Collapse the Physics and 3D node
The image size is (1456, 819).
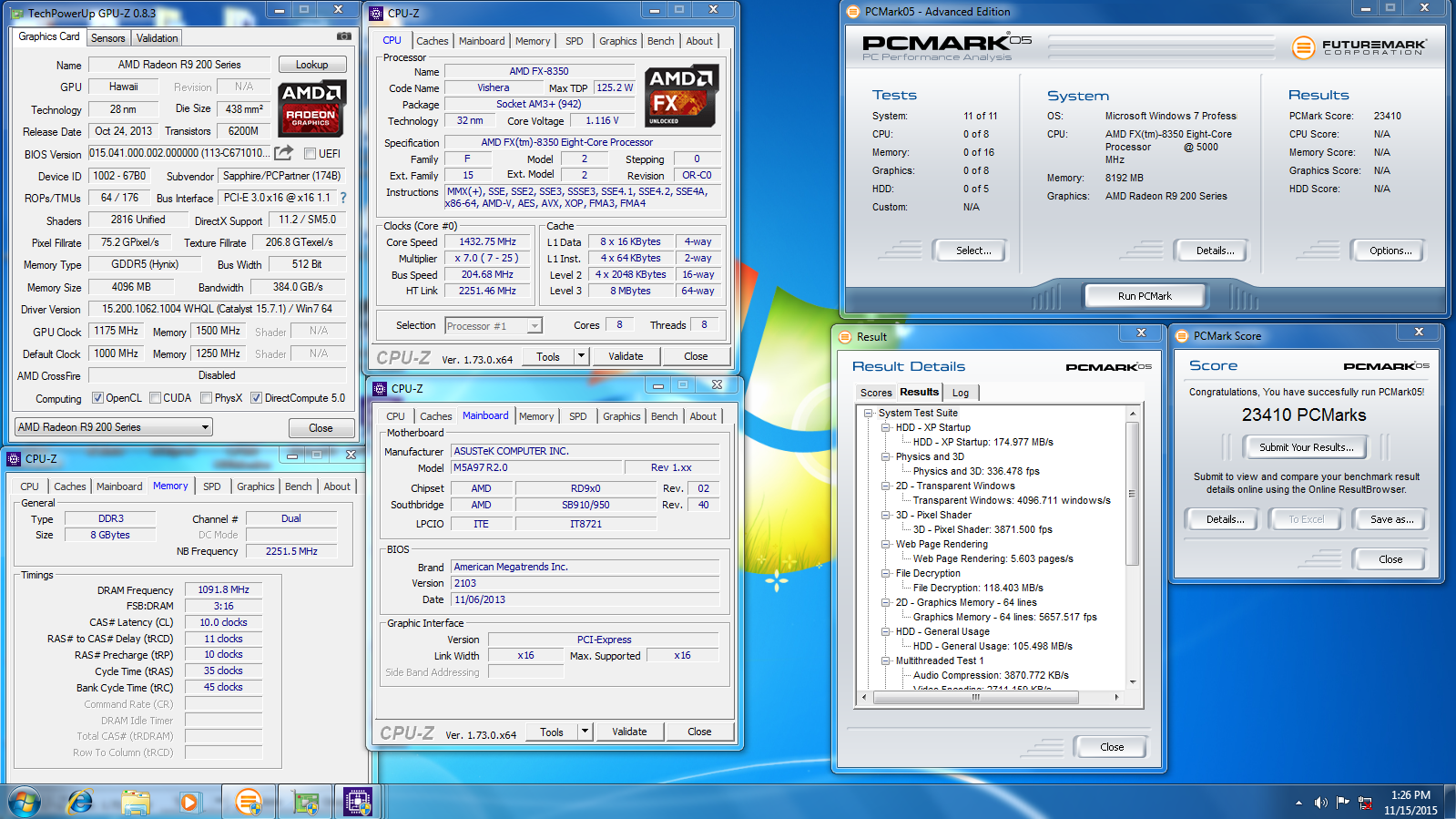tap(885, 456)
